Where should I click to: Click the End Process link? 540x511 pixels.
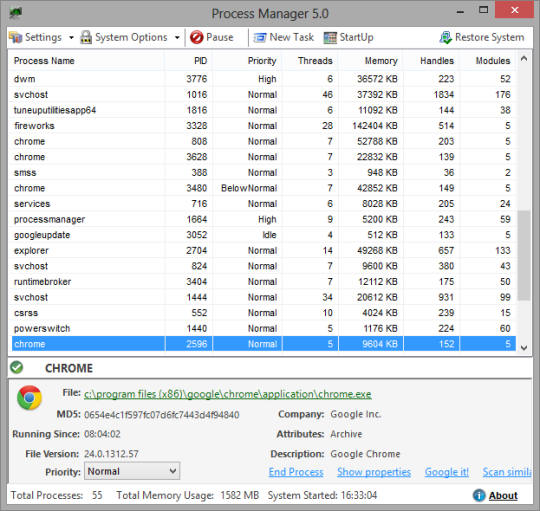[296, 472]
